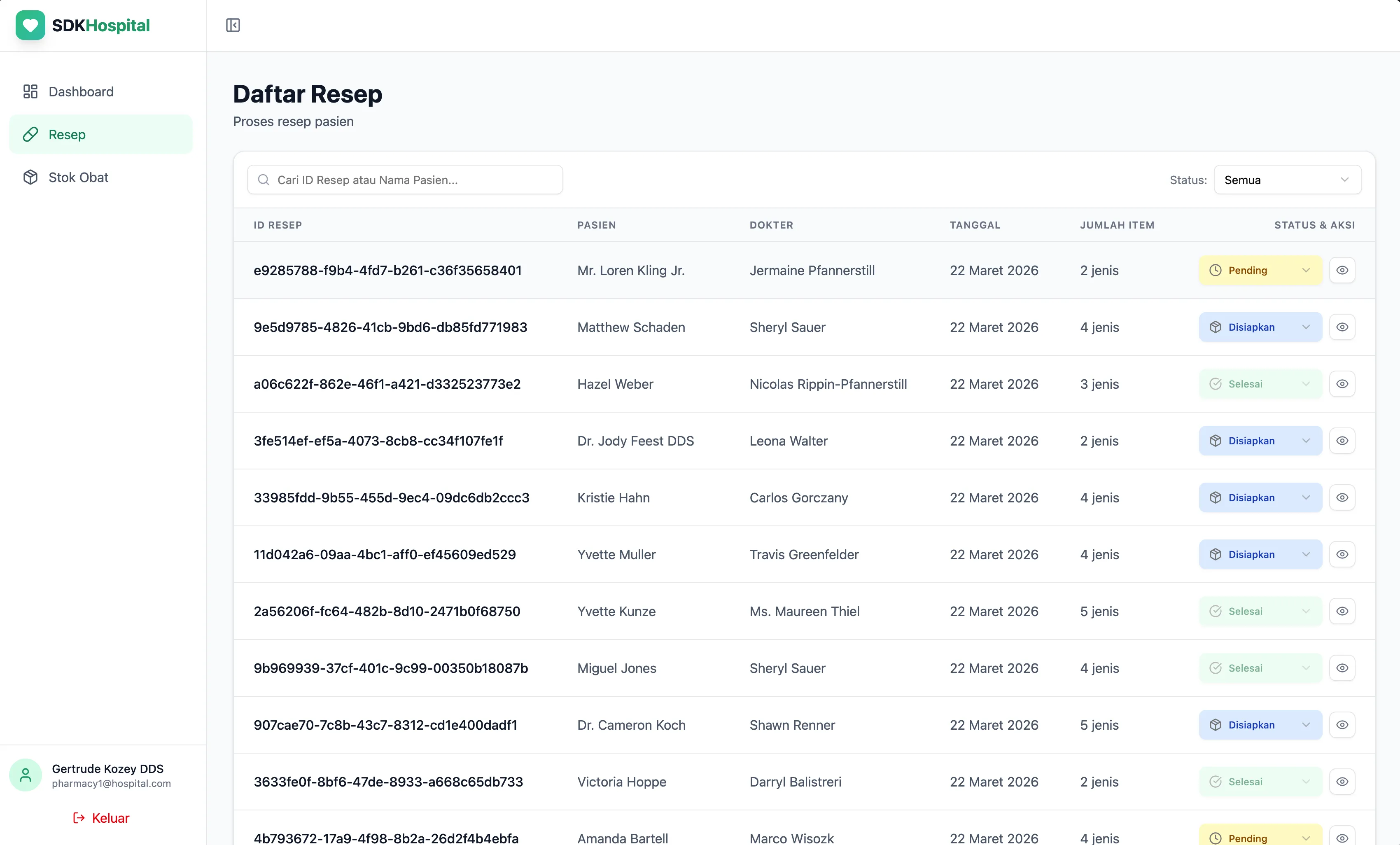Focus the Cari ID Resep search field
This screenshot has width=1400, height=845.
415,180
